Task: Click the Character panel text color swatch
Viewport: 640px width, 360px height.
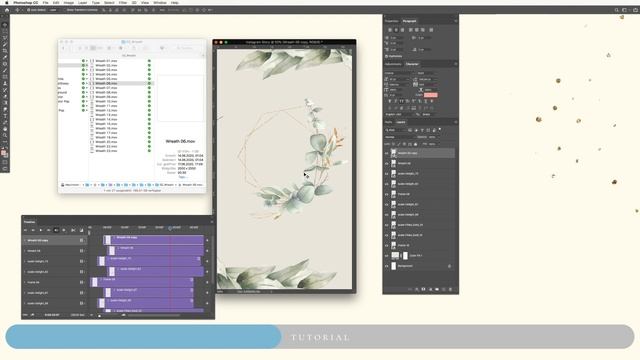Action: click(431, 95)
